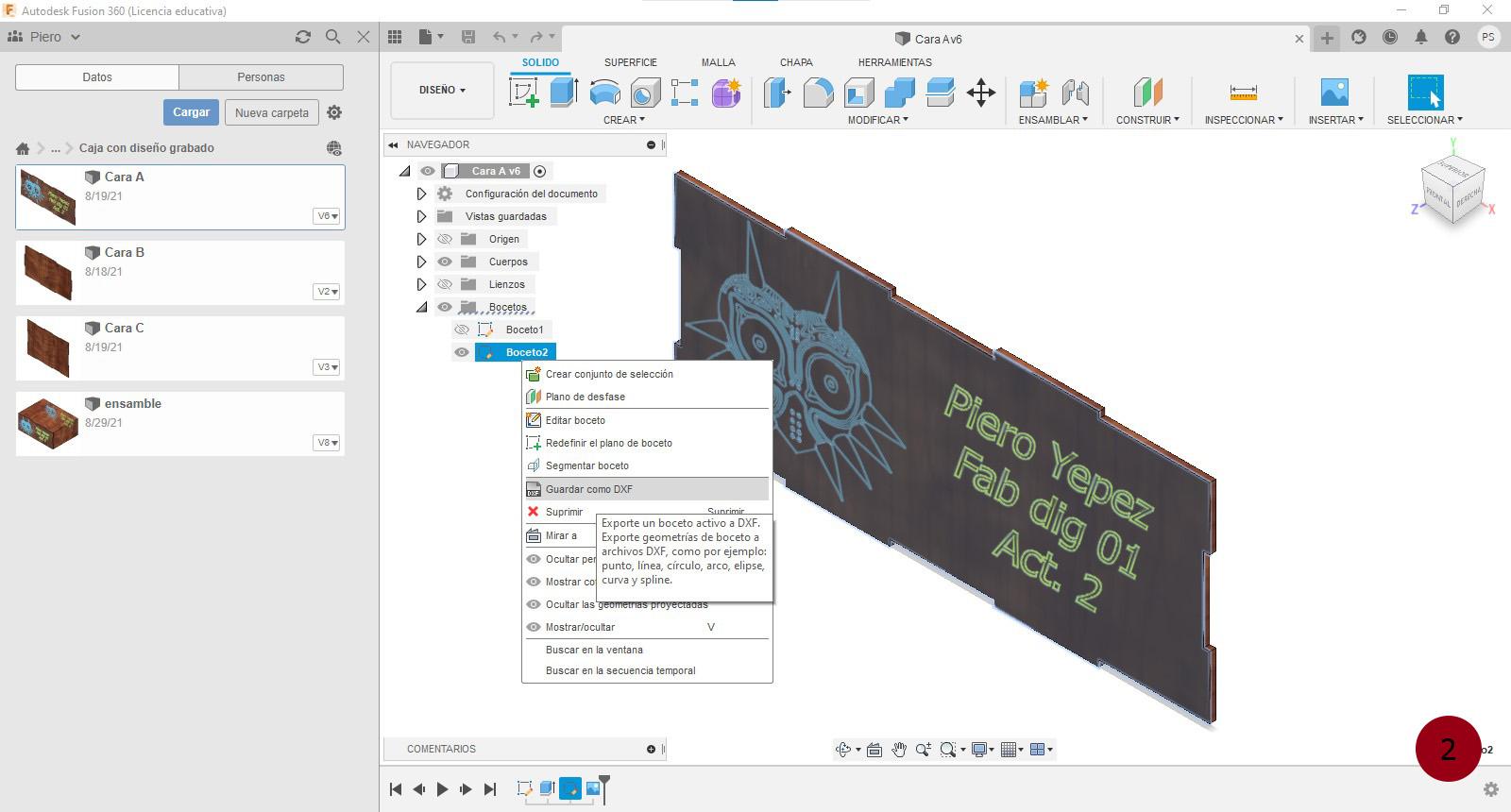Select the Joint tool
Screen dimensions: 1511x812
tap(1075, 93)
